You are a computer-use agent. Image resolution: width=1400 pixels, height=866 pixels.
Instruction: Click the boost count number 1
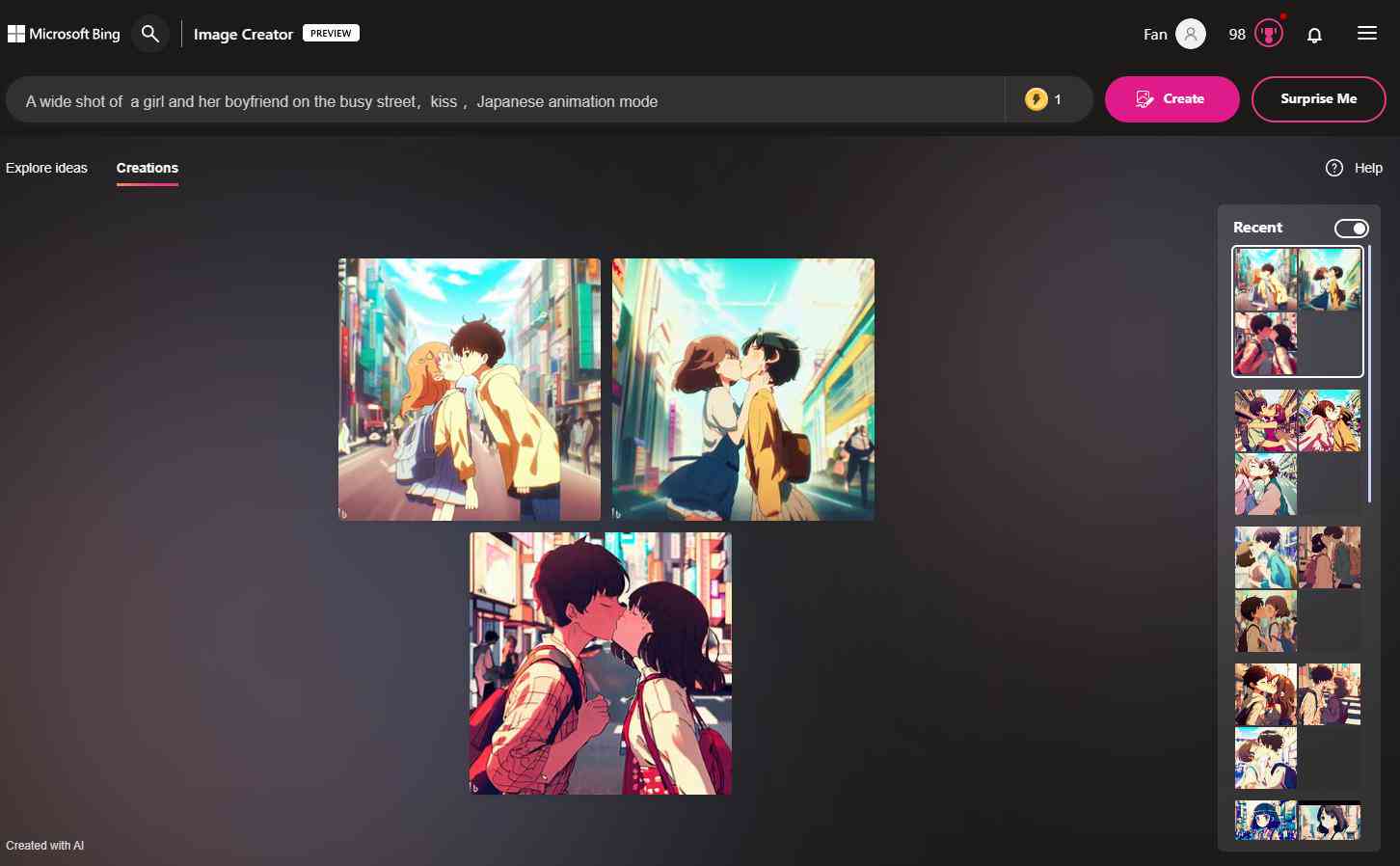(1058, 99)
